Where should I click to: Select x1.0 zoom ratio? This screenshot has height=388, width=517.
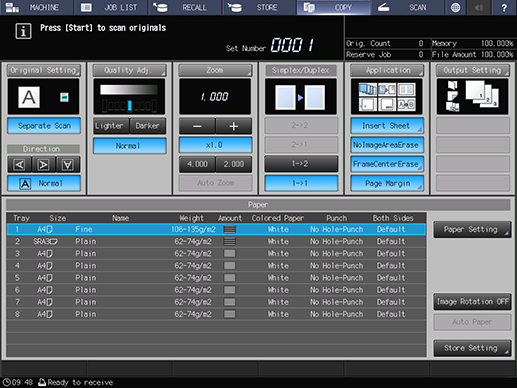point(215,145)
